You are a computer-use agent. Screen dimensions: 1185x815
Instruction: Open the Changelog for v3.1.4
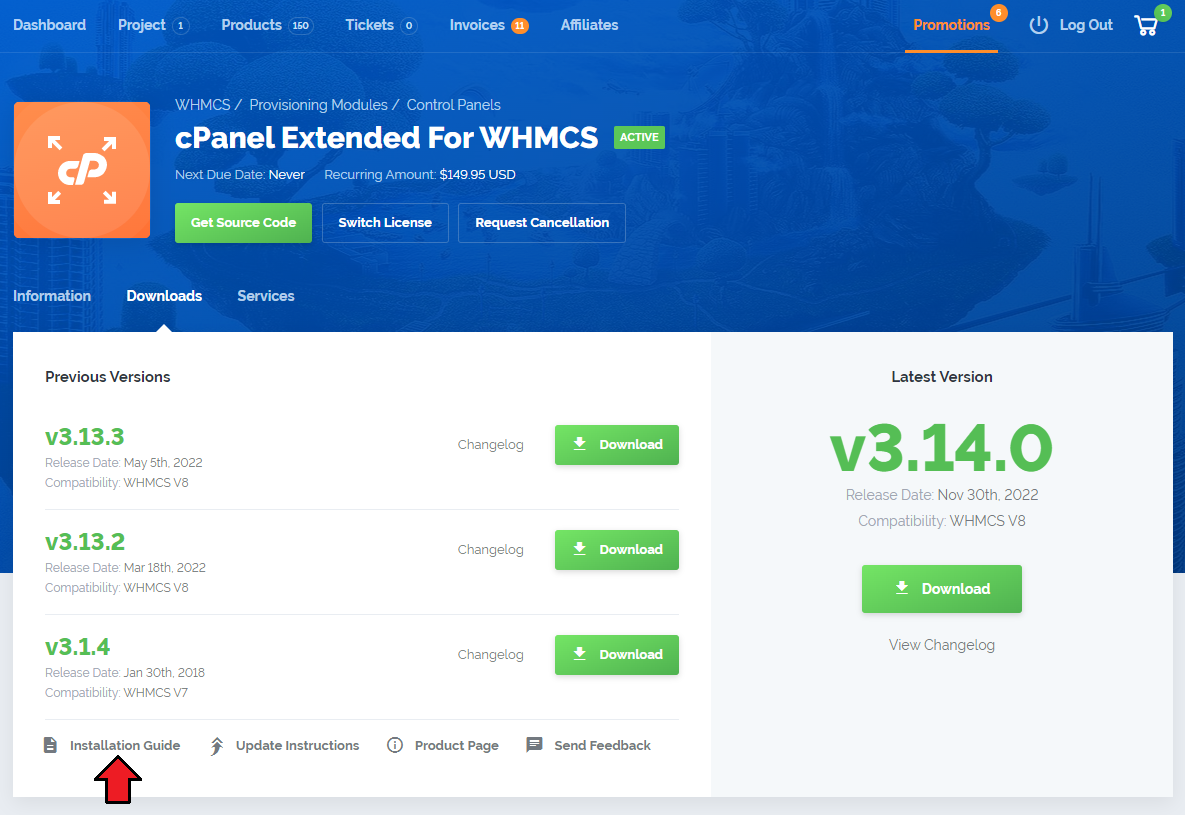tap(490, 655)
